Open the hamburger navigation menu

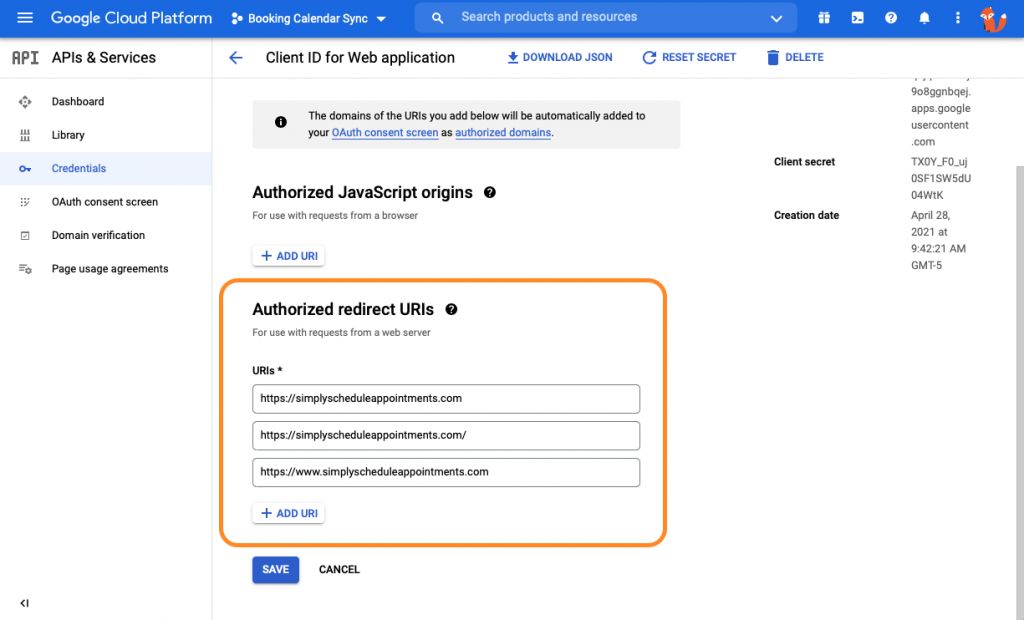pos(25,18)
